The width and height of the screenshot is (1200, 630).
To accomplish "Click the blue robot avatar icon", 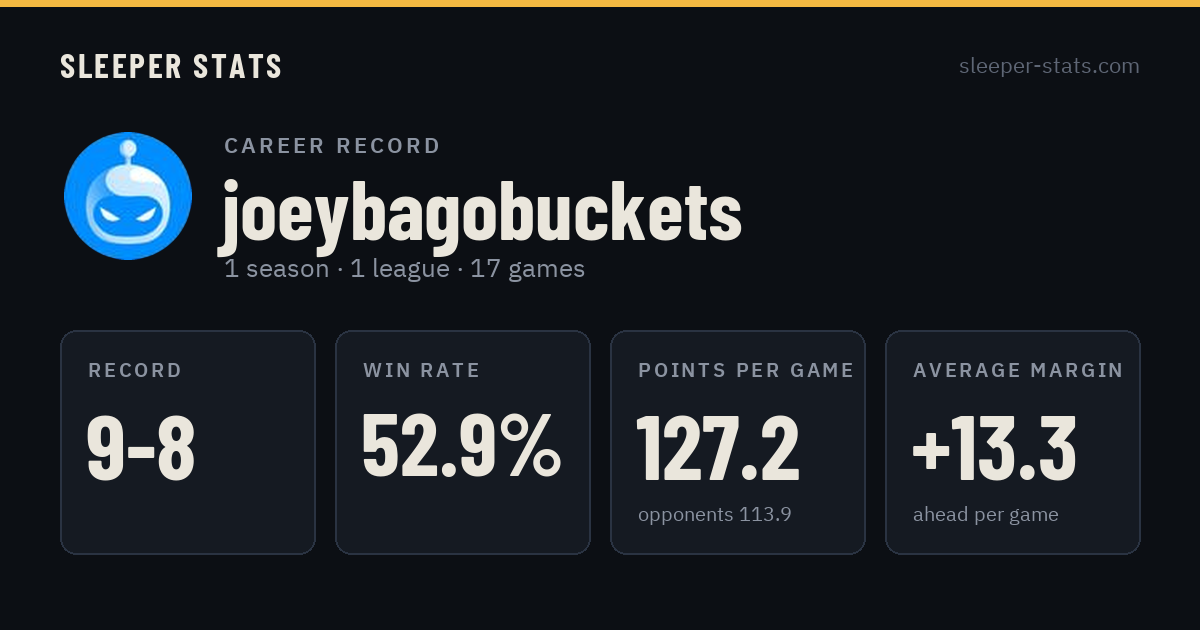I will coord(128,196).
